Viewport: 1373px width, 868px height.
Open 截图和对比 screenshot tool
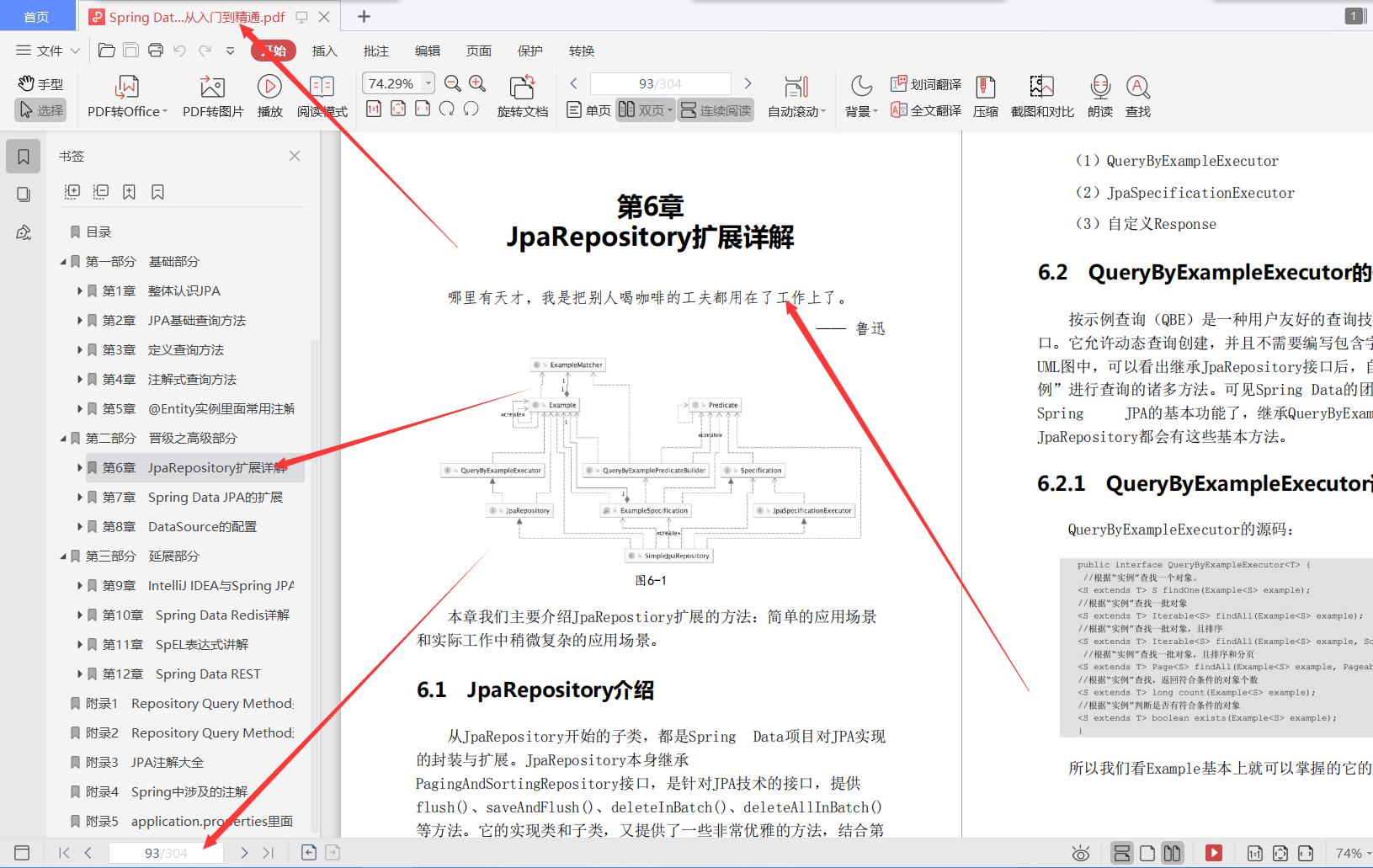(1041, 88)
